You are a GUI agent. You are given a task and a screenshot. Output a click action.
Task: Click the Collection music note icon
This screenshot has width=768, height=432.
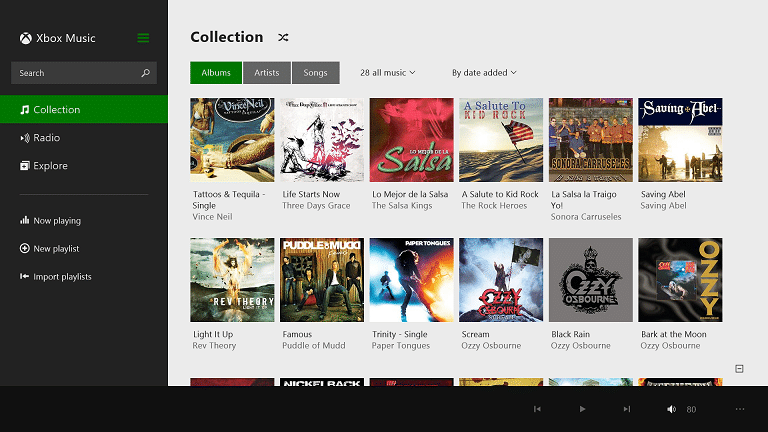point(24,110)
